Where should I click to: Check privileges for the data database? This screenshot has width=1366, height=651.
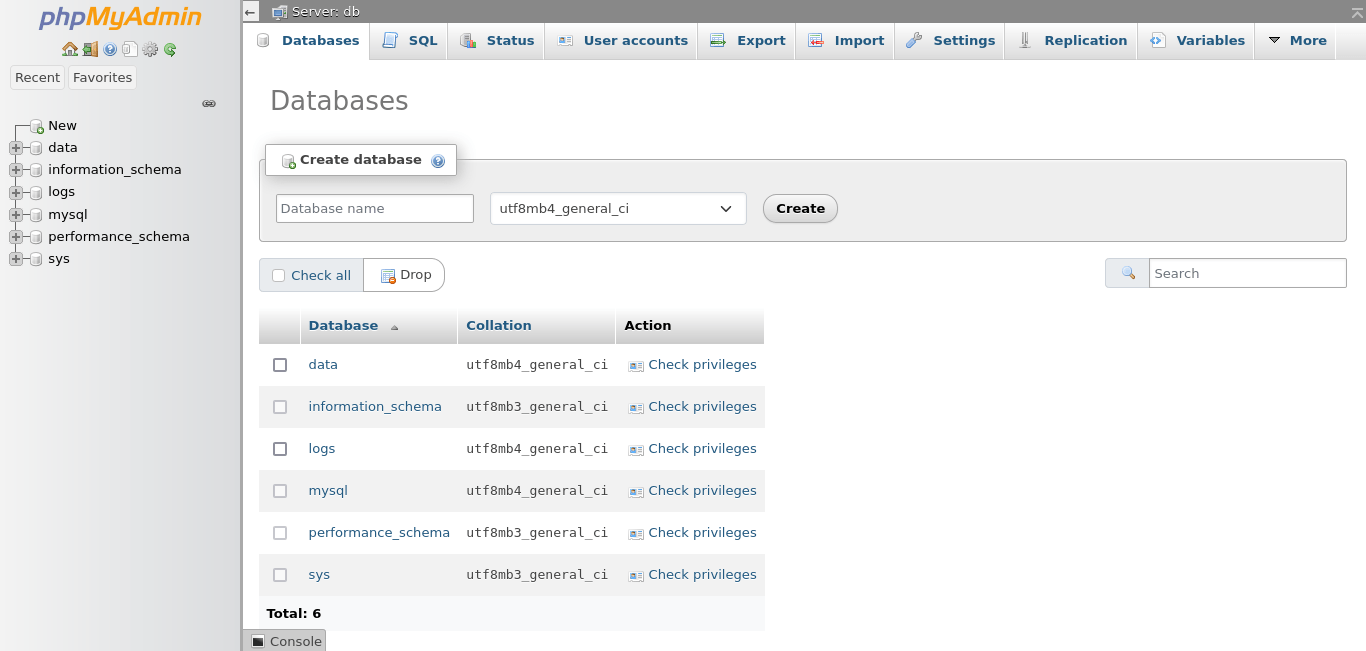coord(692,365)
